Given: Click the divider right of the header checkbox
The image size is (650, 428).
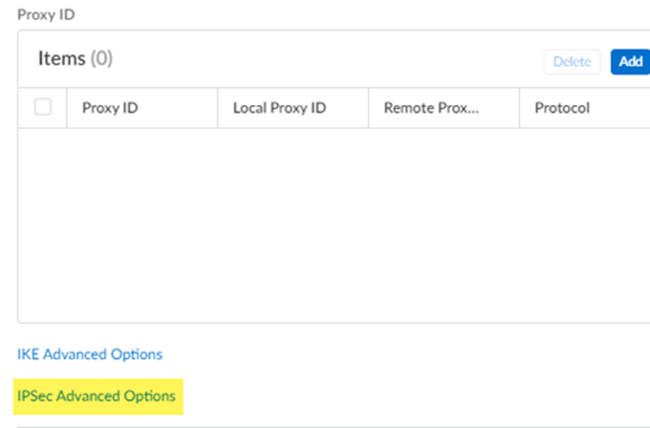Looking at the screenshot, I should pos(67,108).
